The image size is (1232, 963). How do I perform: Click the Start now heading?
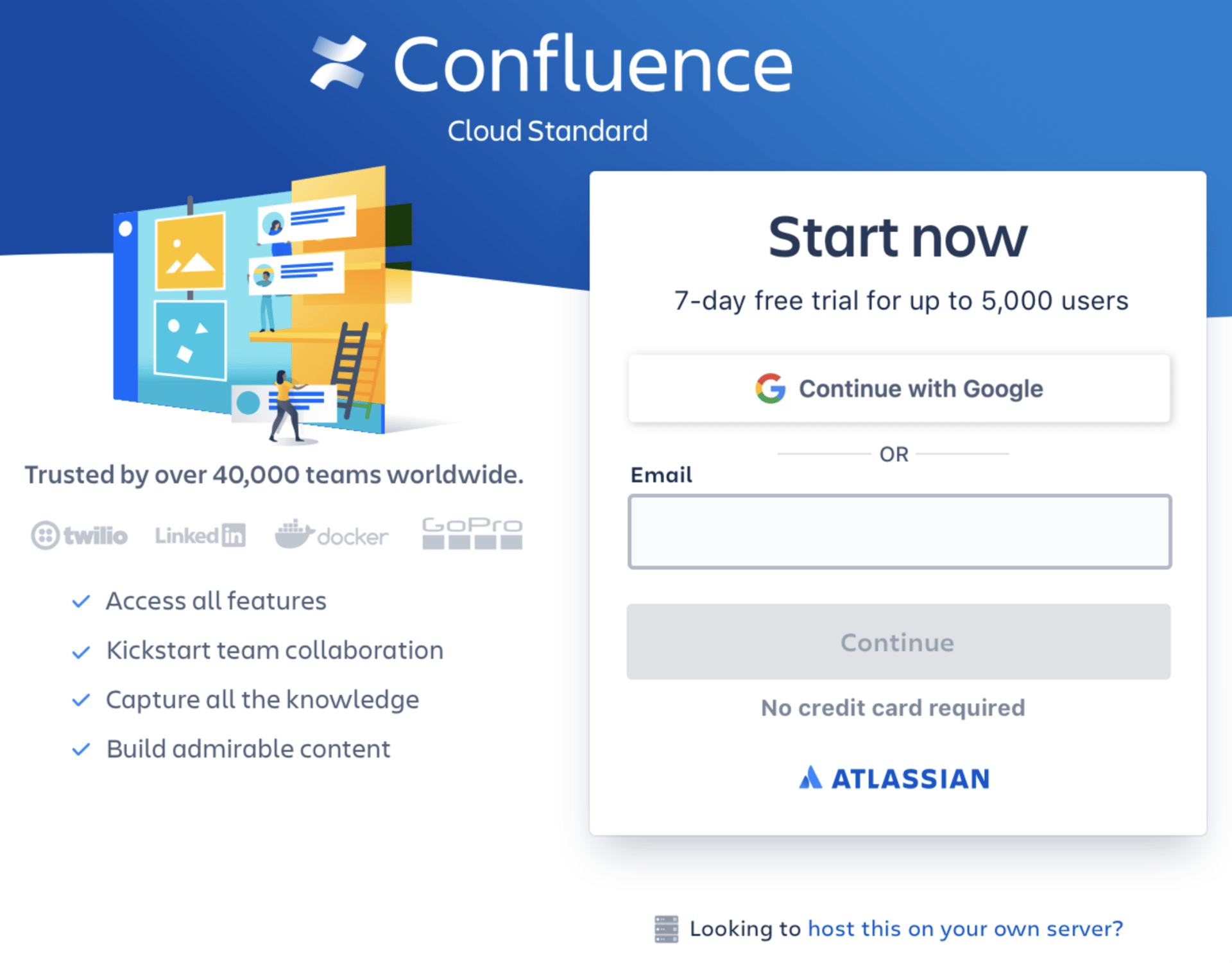898,237
